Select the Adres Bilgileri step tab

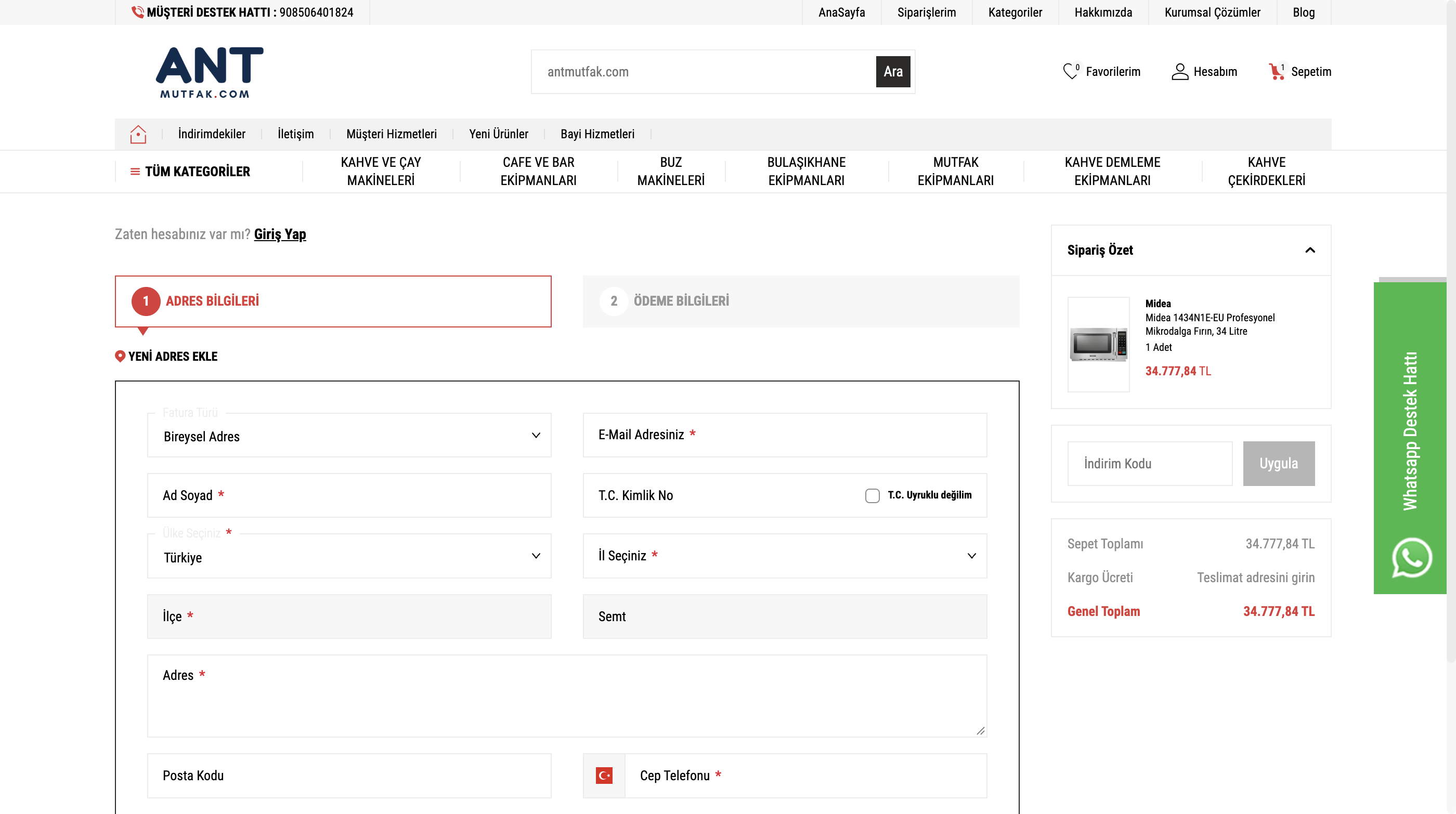[x=333, y=301]
